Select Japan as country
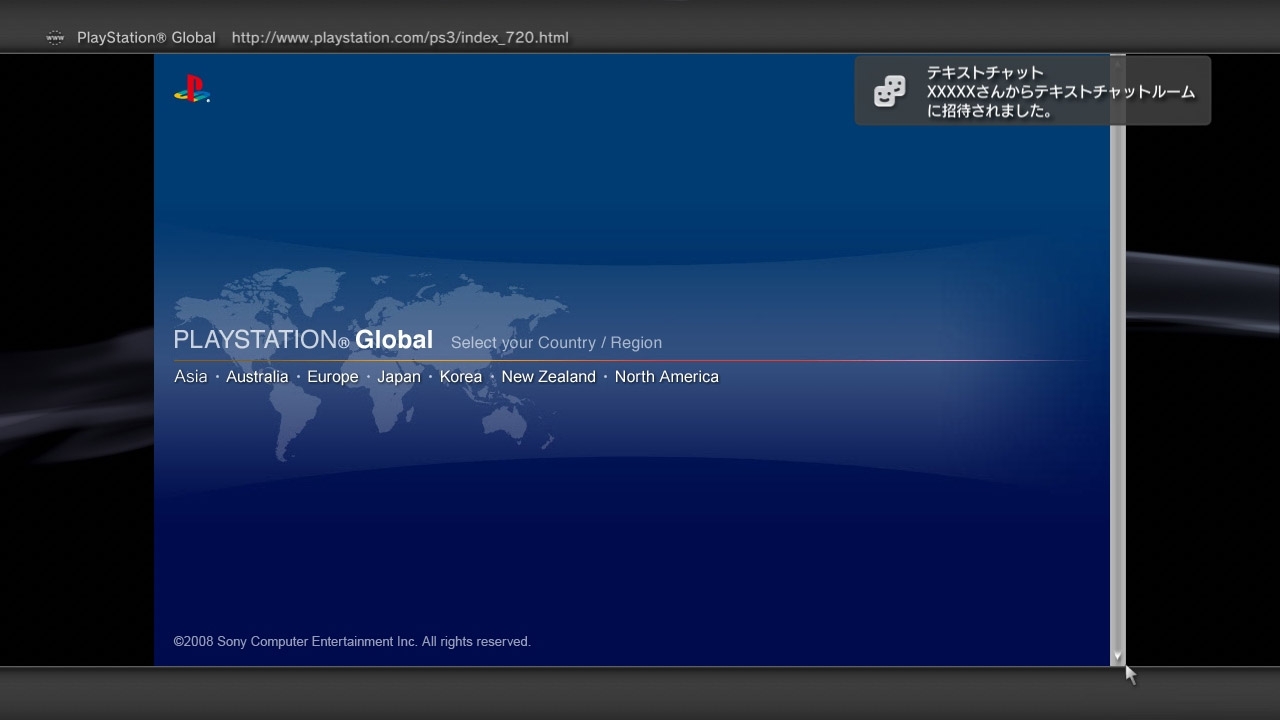This screenshot has width=1280, height=720. (x=398, y=377)
